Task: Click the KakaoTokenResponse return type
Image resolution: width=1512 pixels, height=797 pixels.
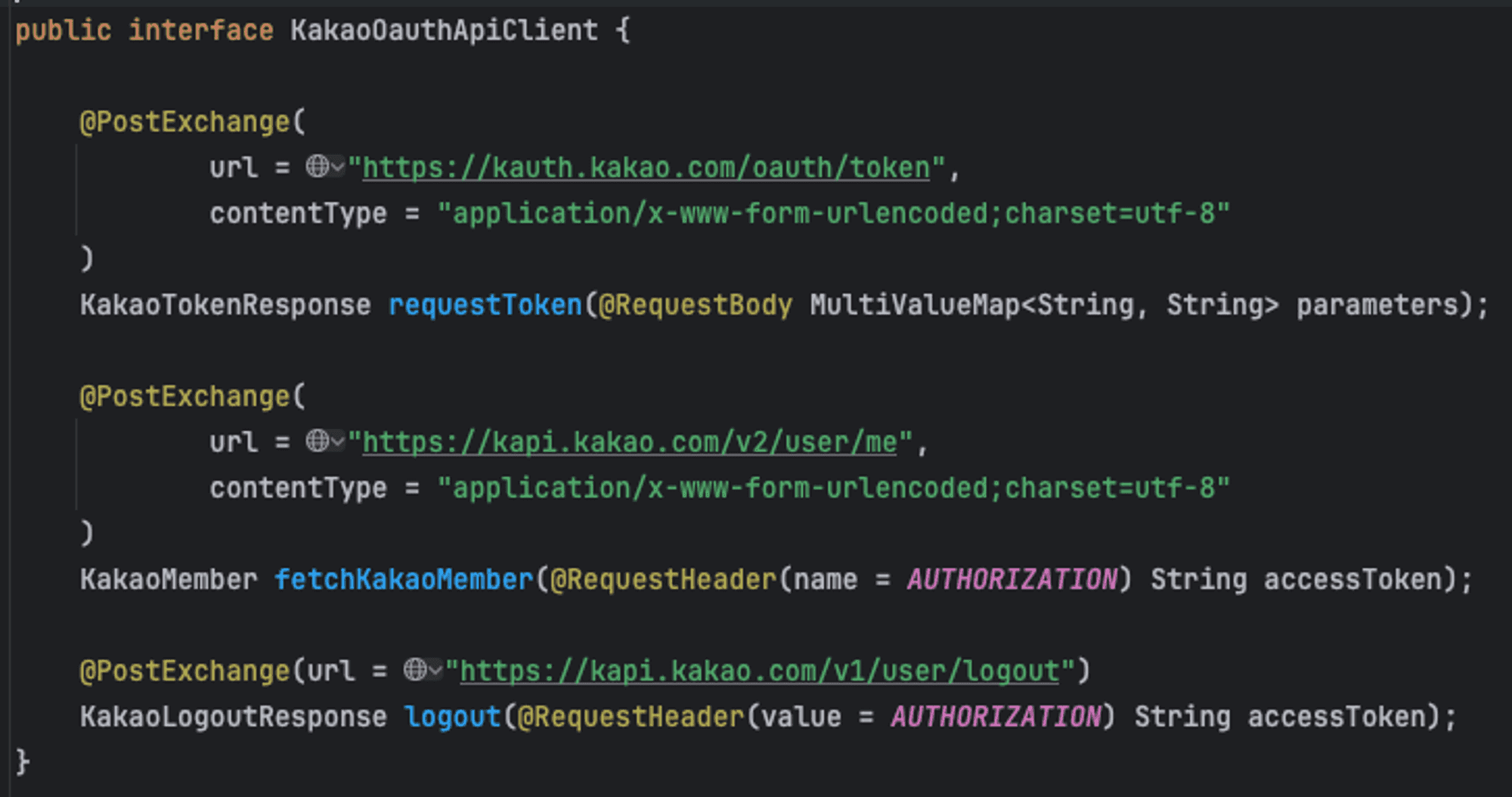Action: (226, 305)
